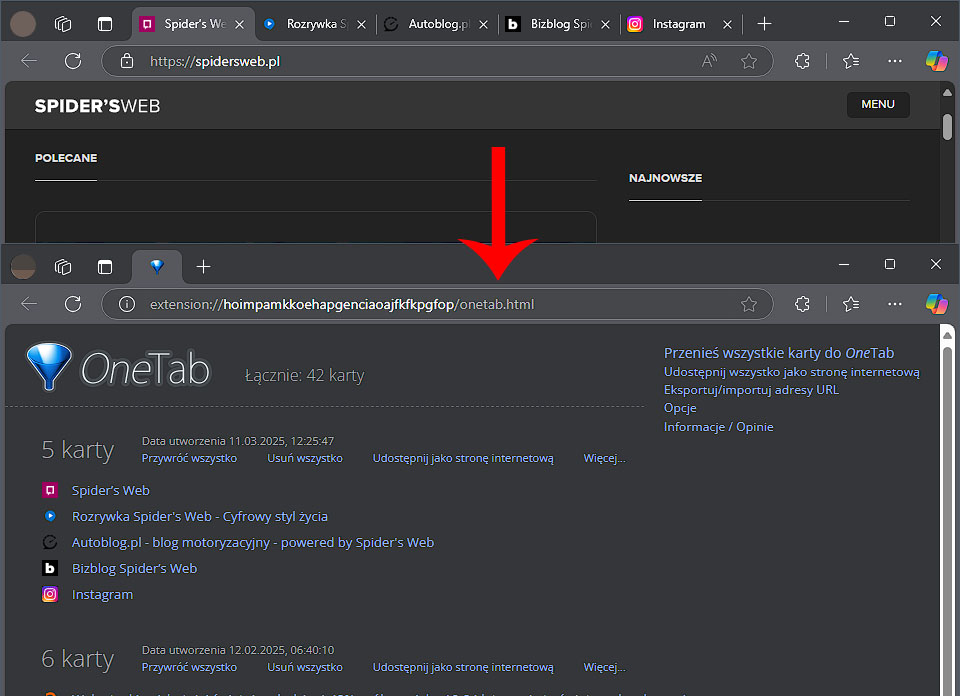960x696 pixels.
Task: Launch Copilot from upper window toolbar
Action: pos(937,61)
